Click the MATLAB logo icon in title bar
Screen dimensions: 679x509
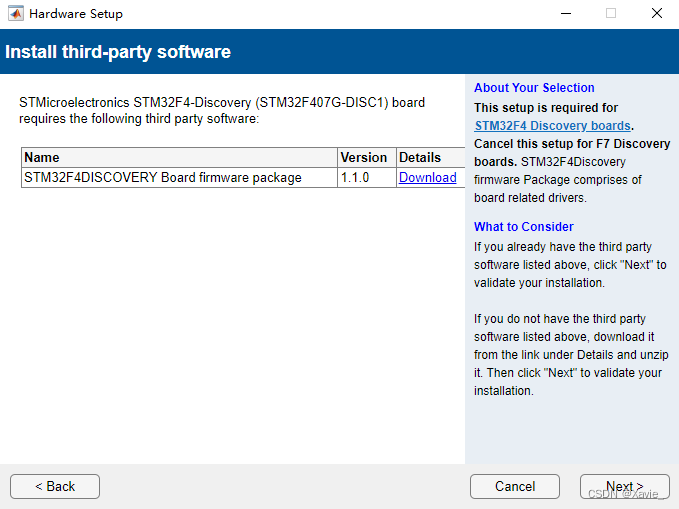(x=16, y=13)
